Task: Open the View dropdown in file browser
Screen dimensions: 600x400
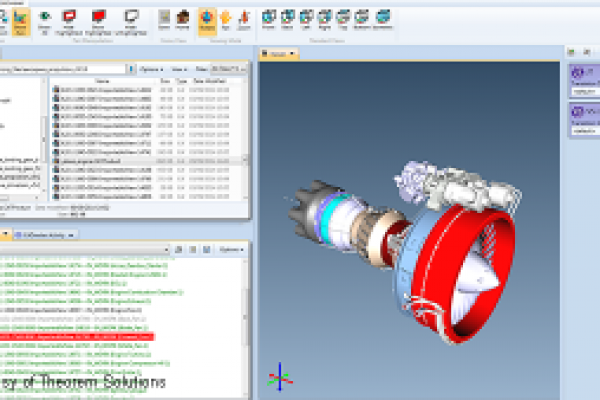Action: point(180,68)
